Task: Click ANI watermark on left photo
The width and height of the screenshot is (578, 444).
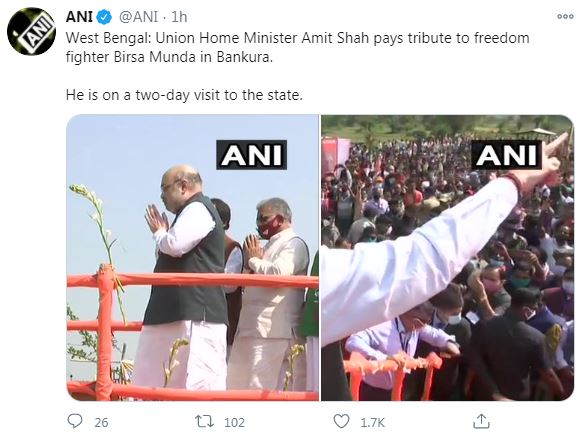Action: [x=251, y=155]
